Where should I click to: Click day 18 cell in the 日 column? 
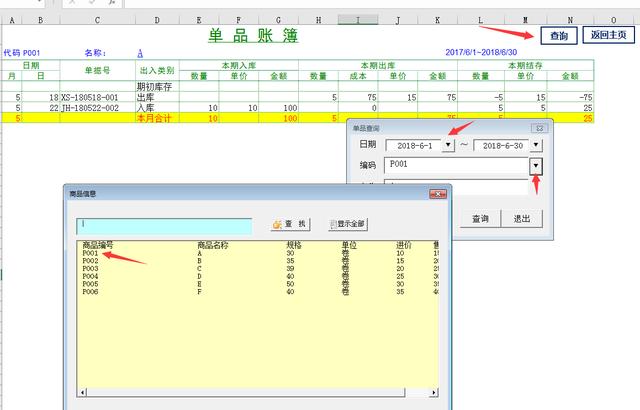pos(41,98)
